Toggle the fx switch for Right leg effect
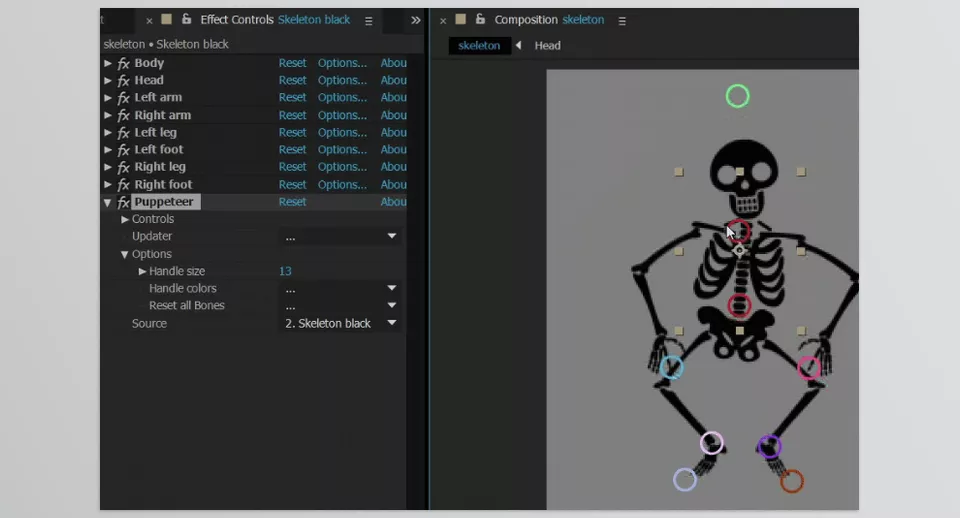The width and height of the screenshot is (960, 518). click(123, 167)
